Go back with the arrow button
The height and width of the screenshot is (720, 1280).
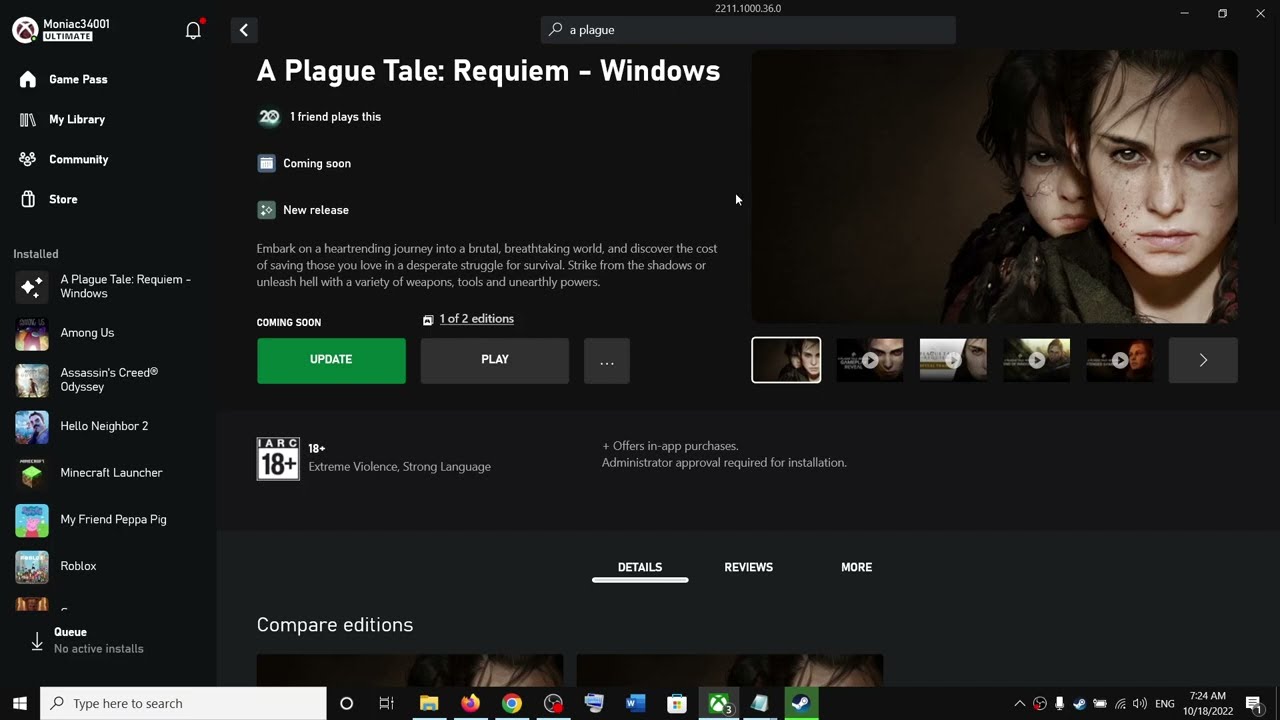(x=244, y=30)
